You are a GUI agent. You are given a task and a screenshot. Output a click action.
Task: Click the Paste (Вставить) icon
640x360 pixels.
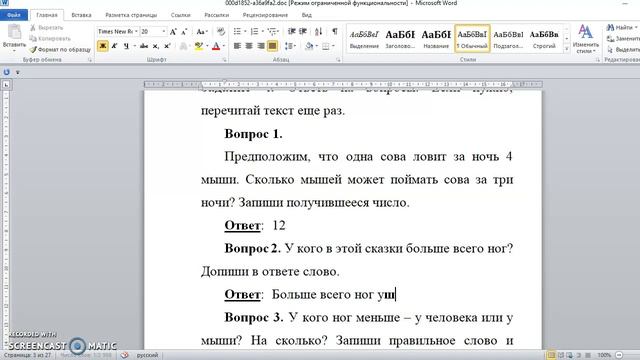tap(14, 32)
